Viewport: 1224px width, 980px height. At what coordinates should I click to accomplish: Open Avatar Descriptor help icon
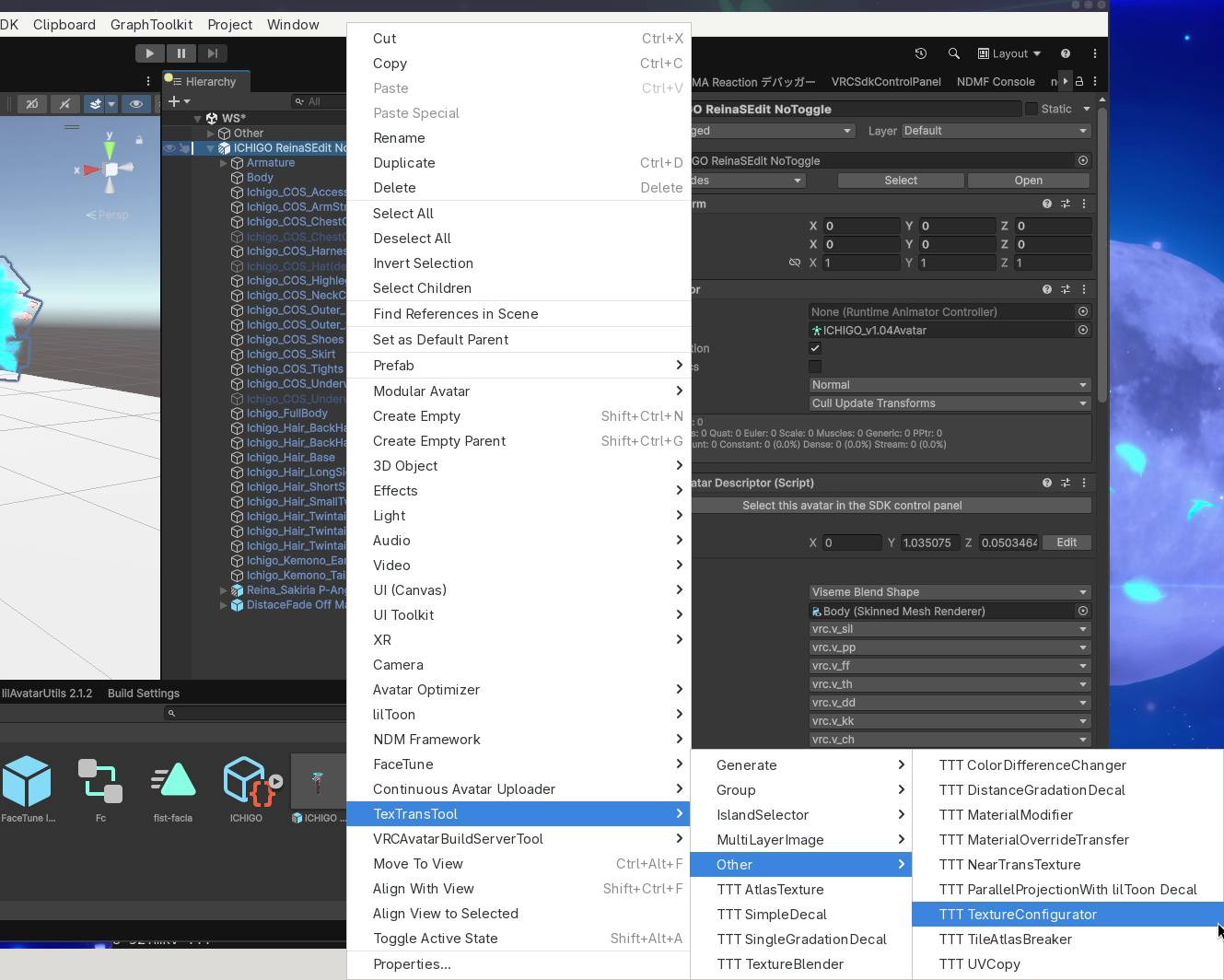point(1047,483)
